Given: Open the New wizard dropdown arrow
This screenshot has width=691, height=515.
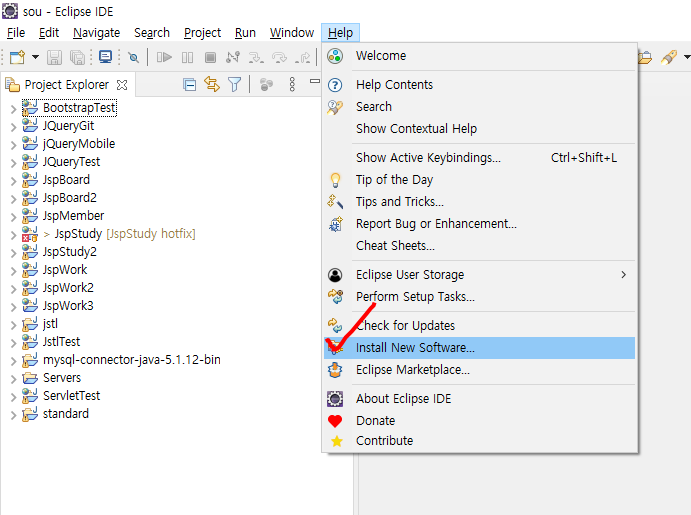Looking at the screenshot, I should (x=35, y=57).
